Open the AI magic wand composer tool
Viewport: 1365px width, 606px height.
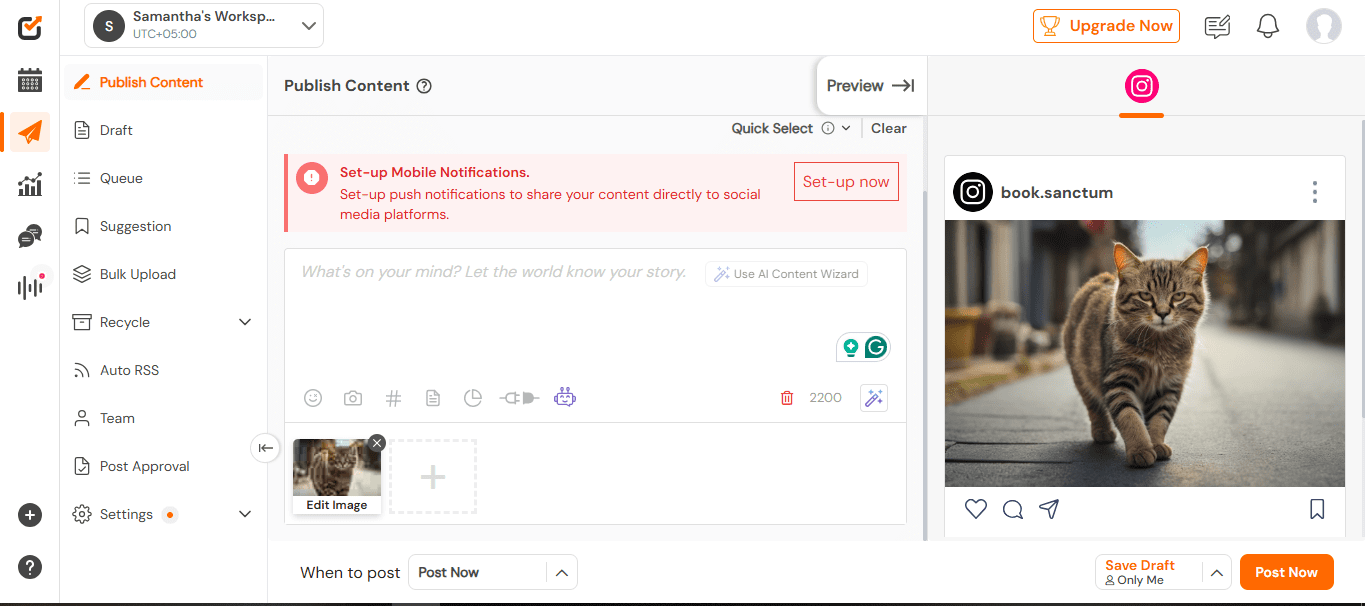click(x=873, y=397)
